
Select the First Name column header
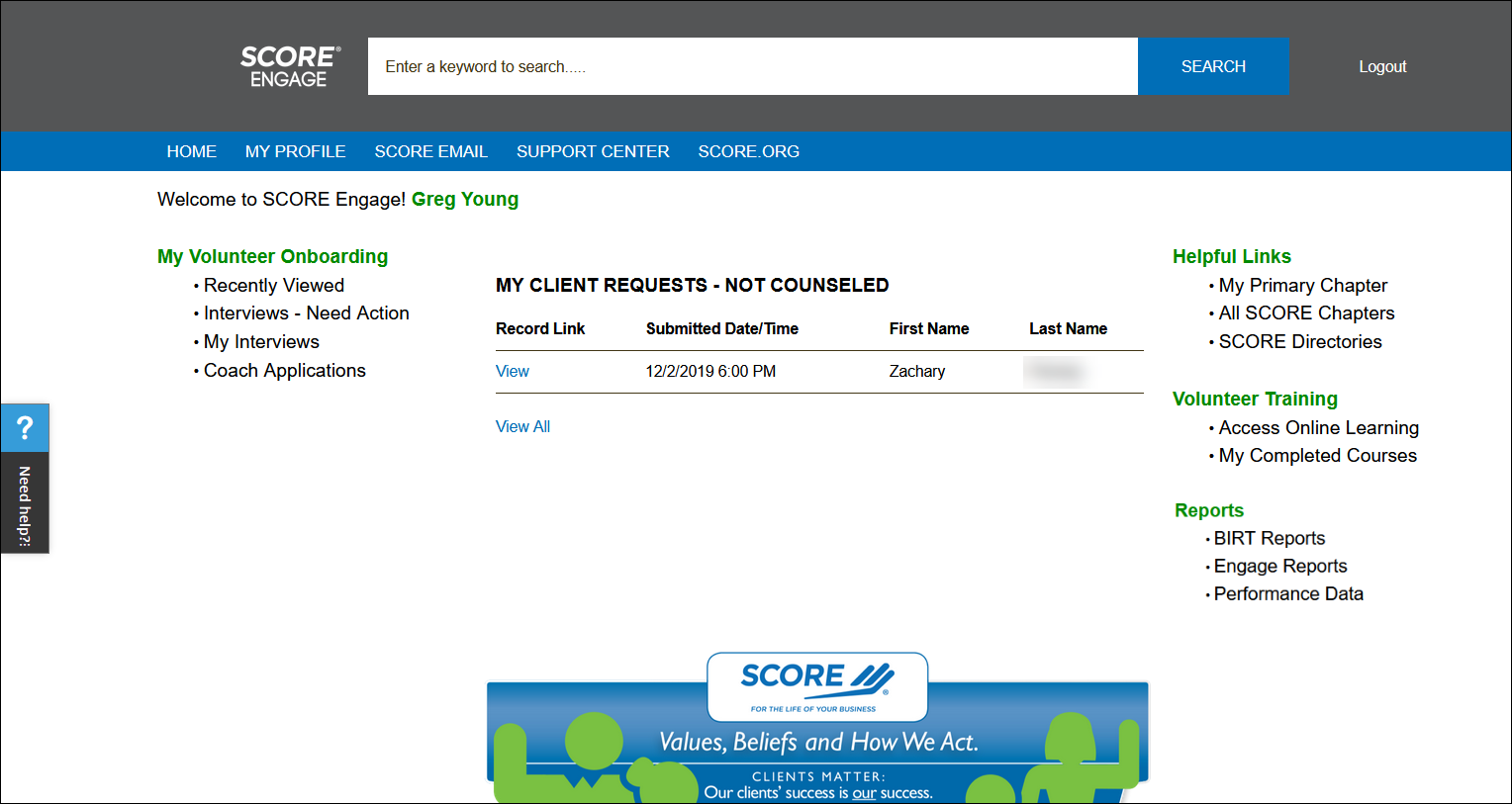(x=929, y=328)
